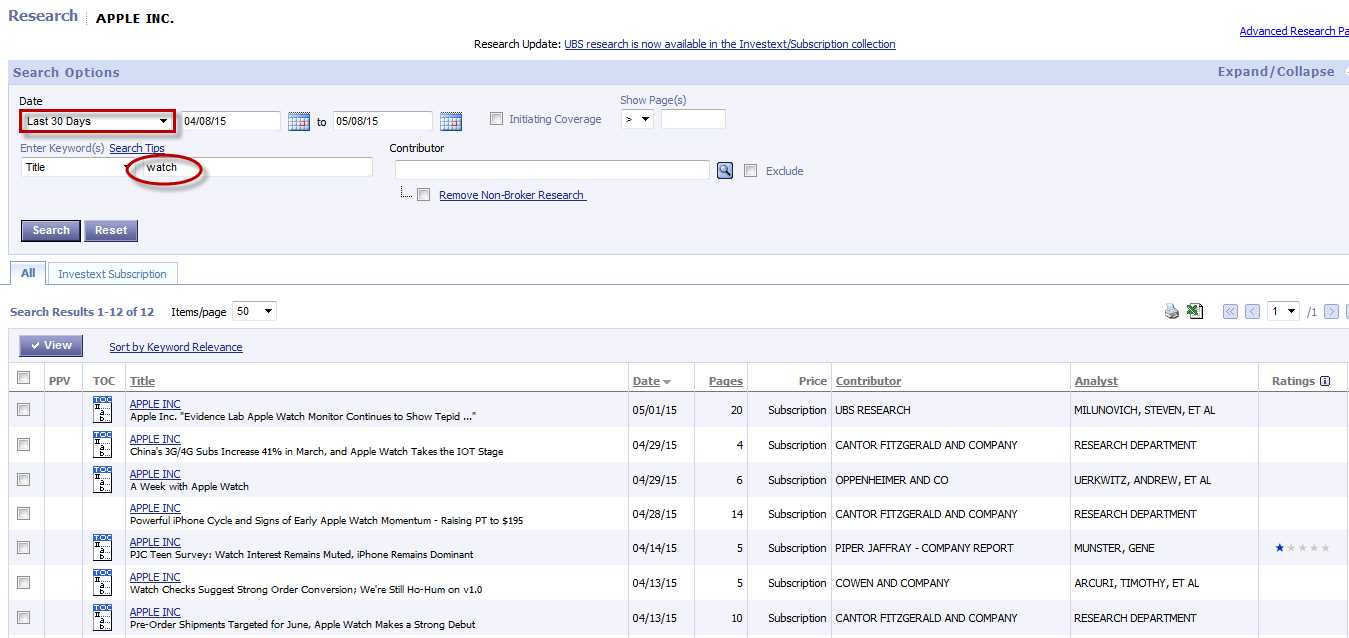Sort by Title column header
The image size is (1349, 638).
[x=142, y=381]
